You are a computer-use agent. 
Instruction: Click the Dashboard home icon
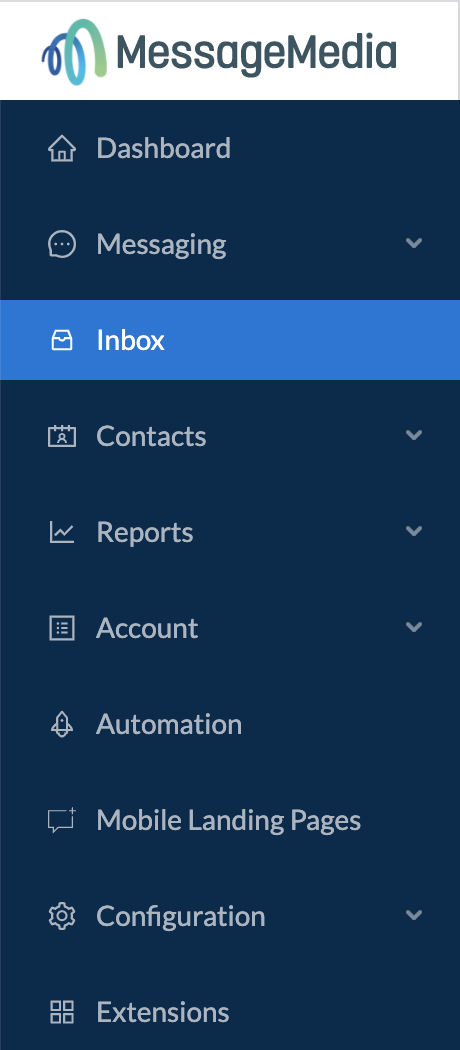click(x=62, y=148)
